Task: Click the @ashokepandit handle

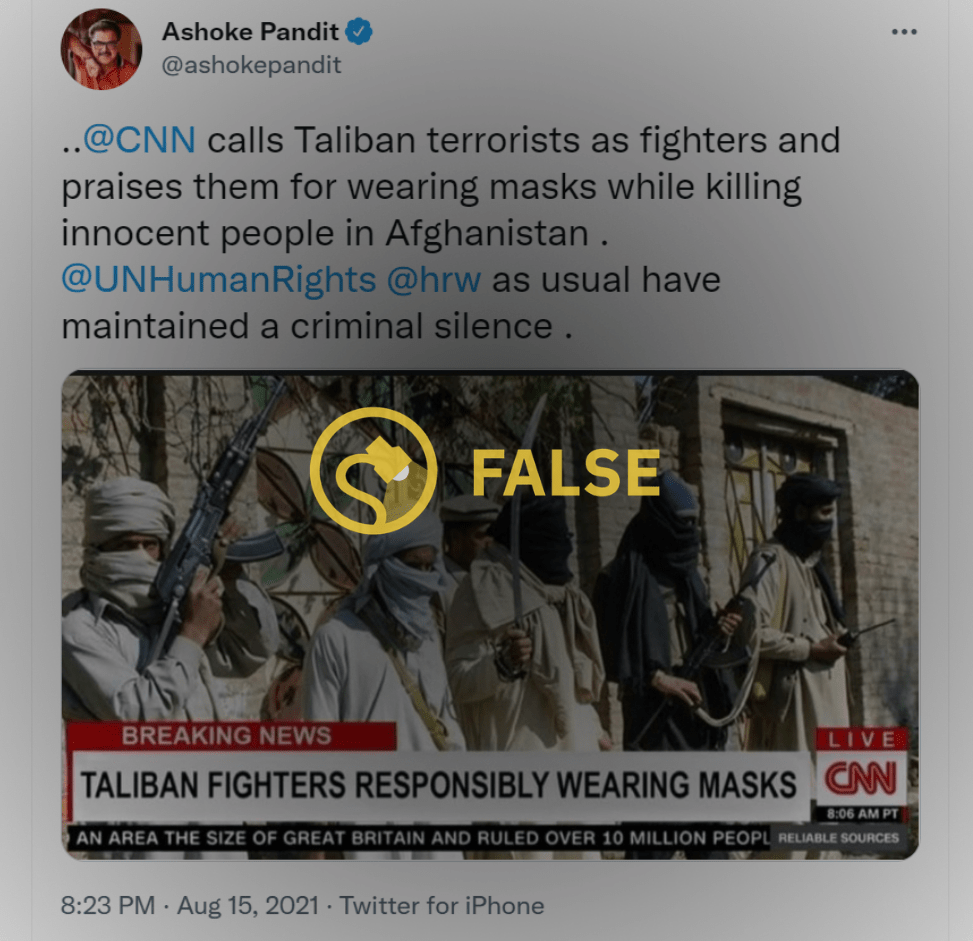Action: (x=251, y=65)
